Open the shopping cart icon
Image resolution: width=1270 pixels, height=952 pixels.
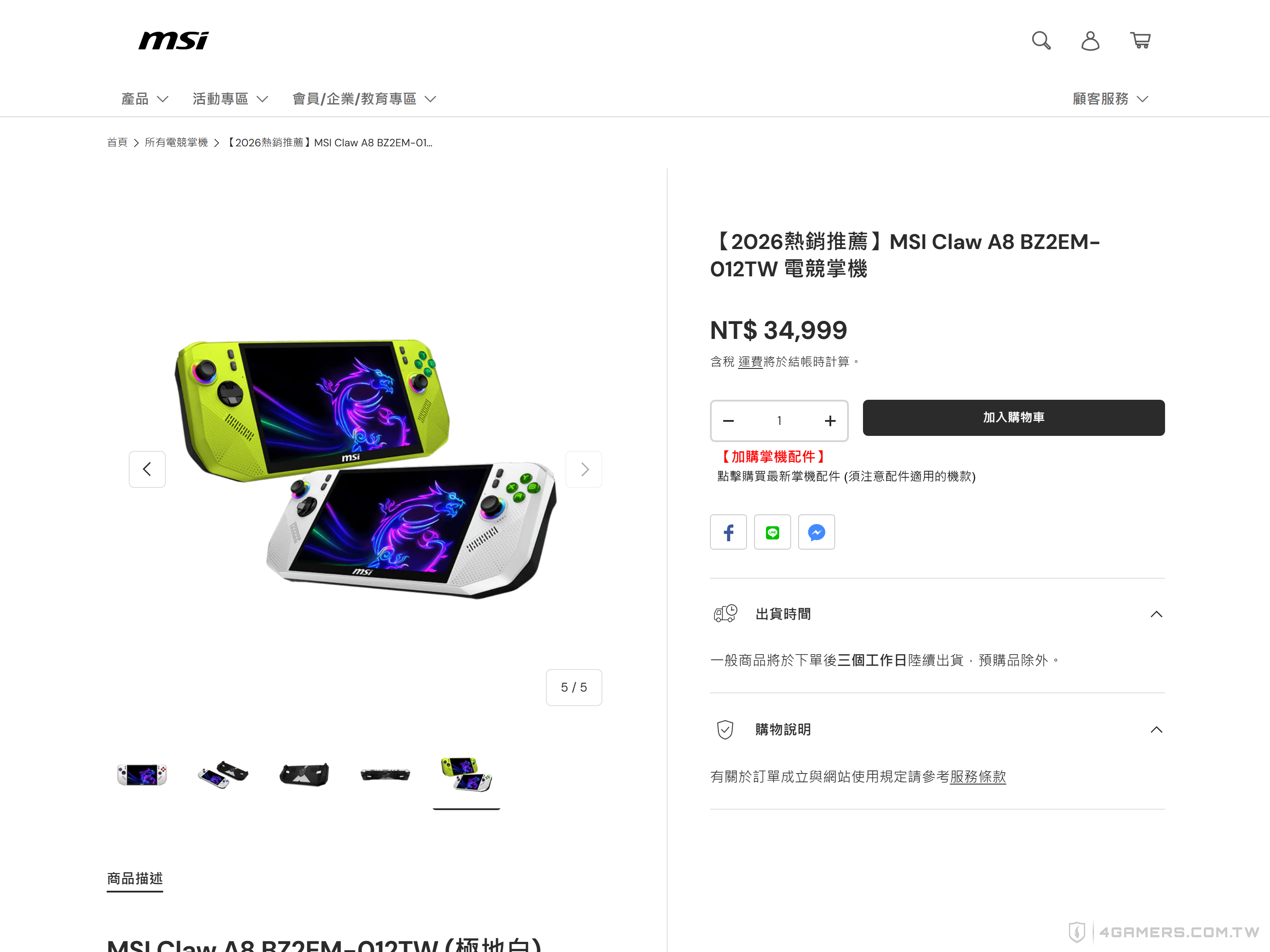pyautogui.click(x=1140, y=41)
